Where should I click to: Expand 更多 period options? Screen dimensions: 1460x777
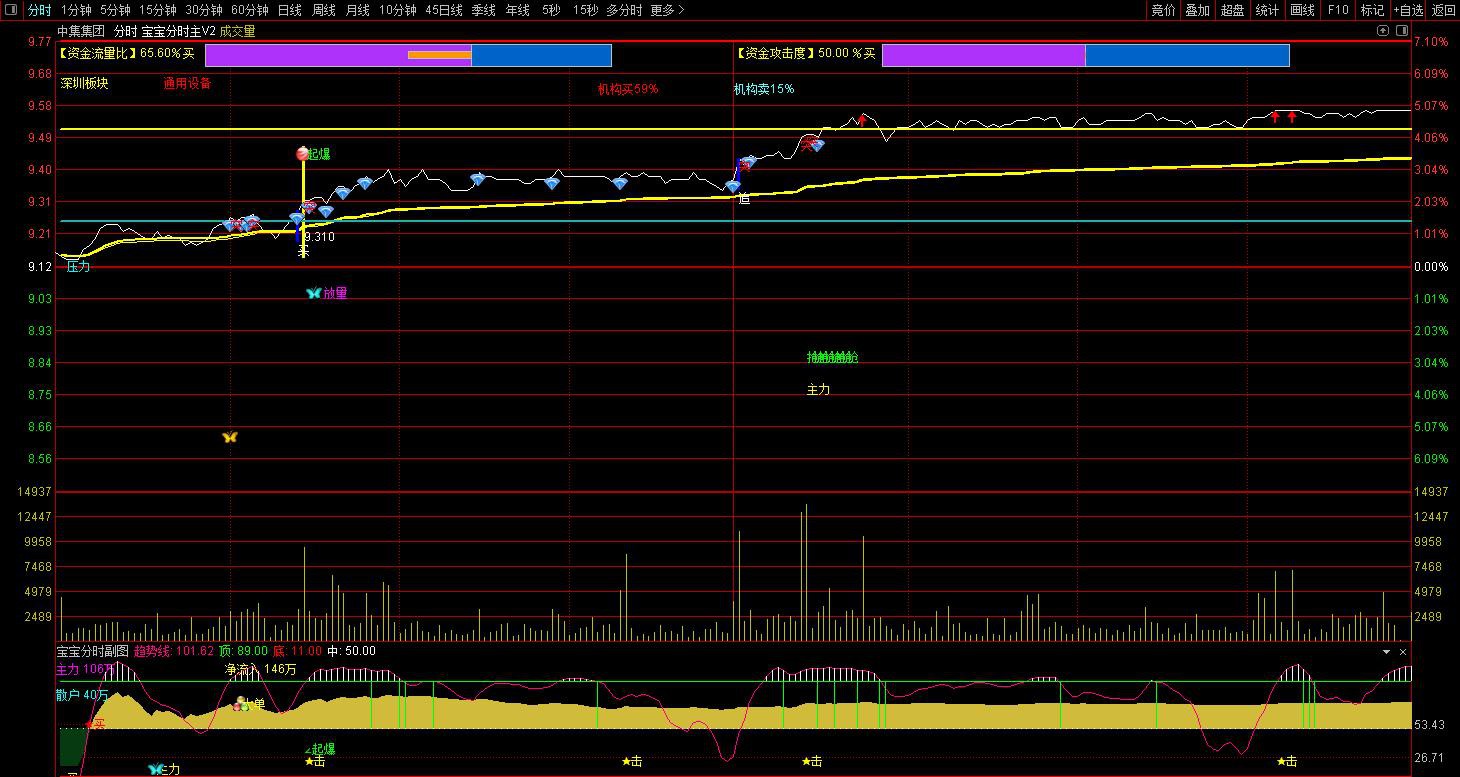tap(667, 10)
